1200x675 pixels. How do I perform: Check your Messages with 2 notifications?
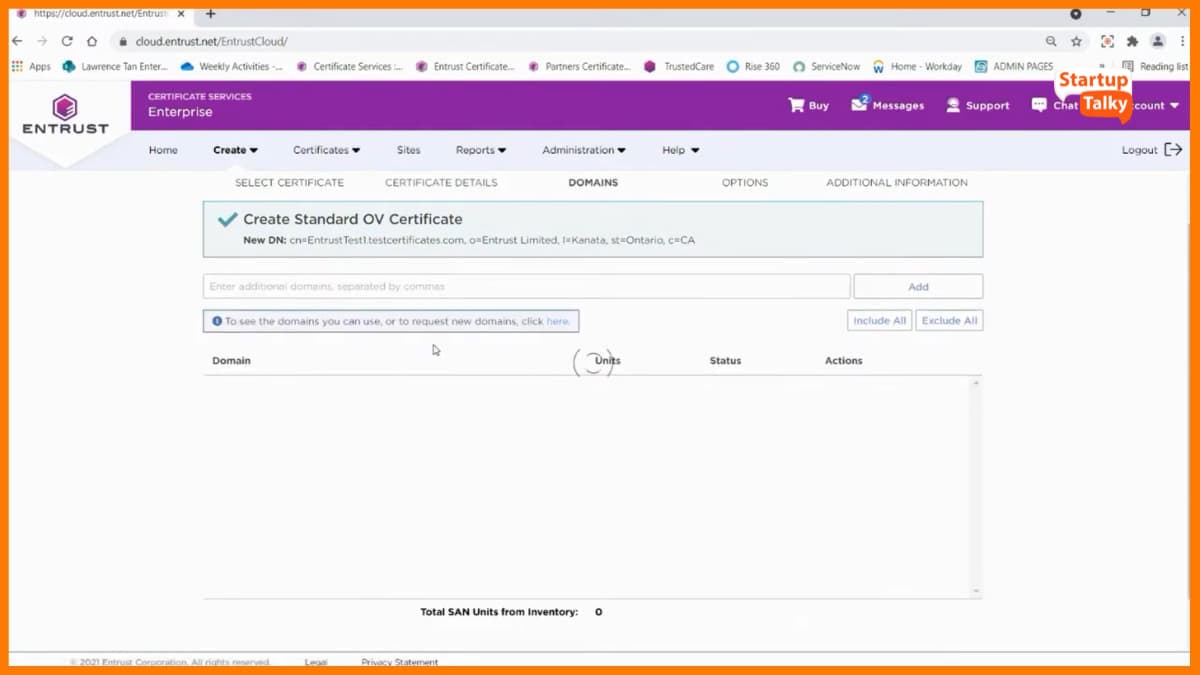click(x=886, y=104)
